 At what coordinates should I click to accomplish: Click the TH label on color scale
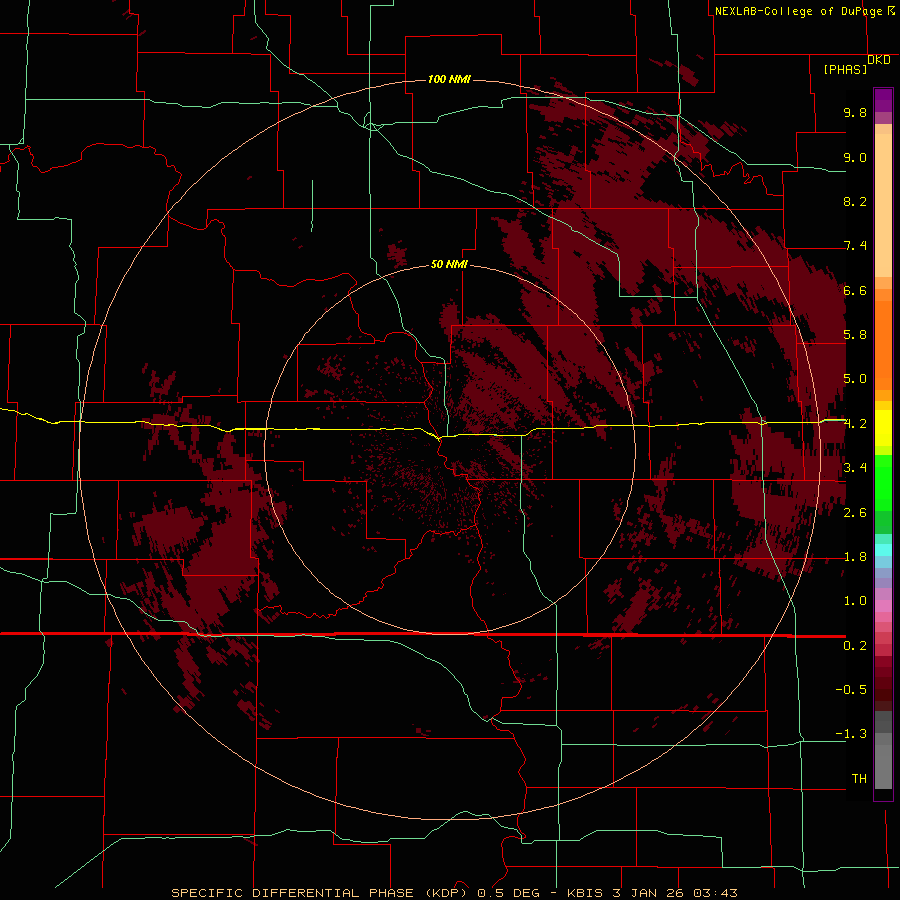tap(859, 779)
